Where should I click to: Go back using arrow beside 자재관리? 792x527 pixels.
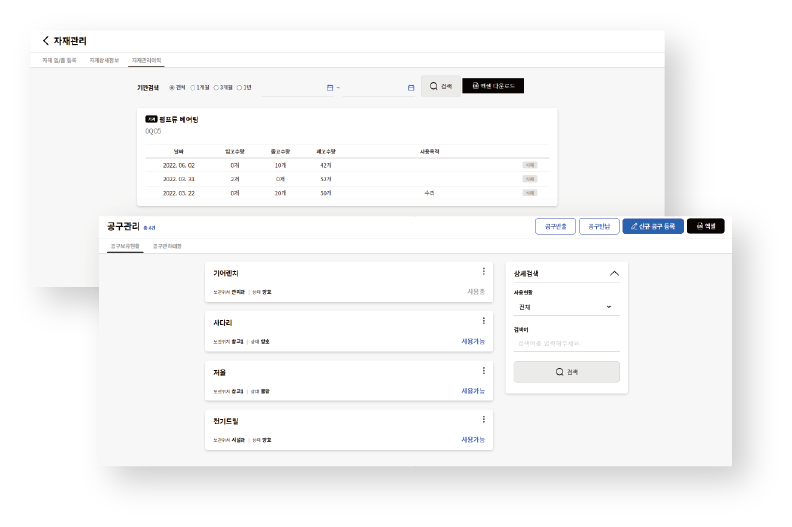pos(45,40)
